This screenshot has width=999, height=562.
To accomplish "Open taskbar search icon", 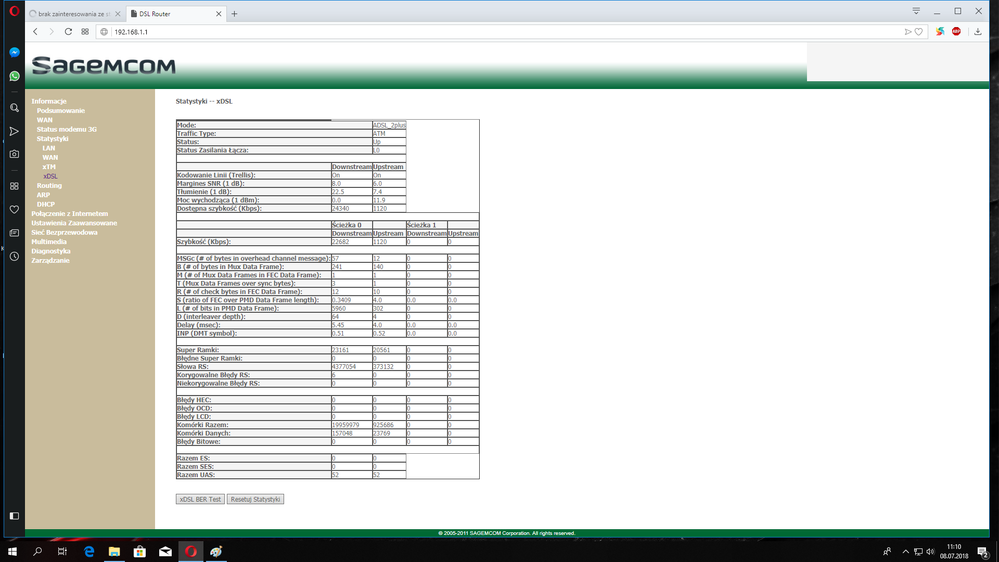I will tap(37, 552).
